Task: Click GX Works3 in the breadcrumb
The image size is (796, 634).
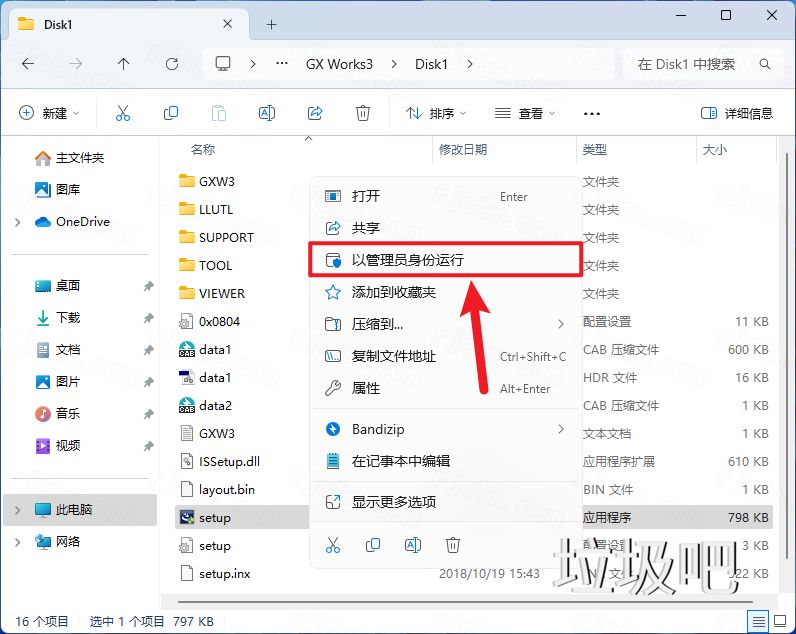Action: [x=339, y=64]
